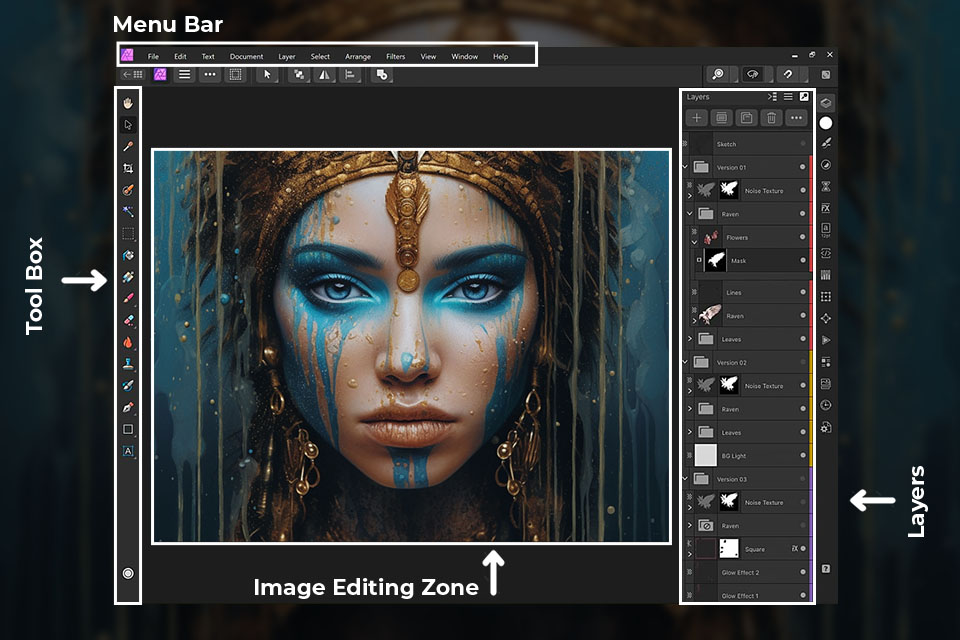
Task: Hide the Version 01 group
Action: 803,167
